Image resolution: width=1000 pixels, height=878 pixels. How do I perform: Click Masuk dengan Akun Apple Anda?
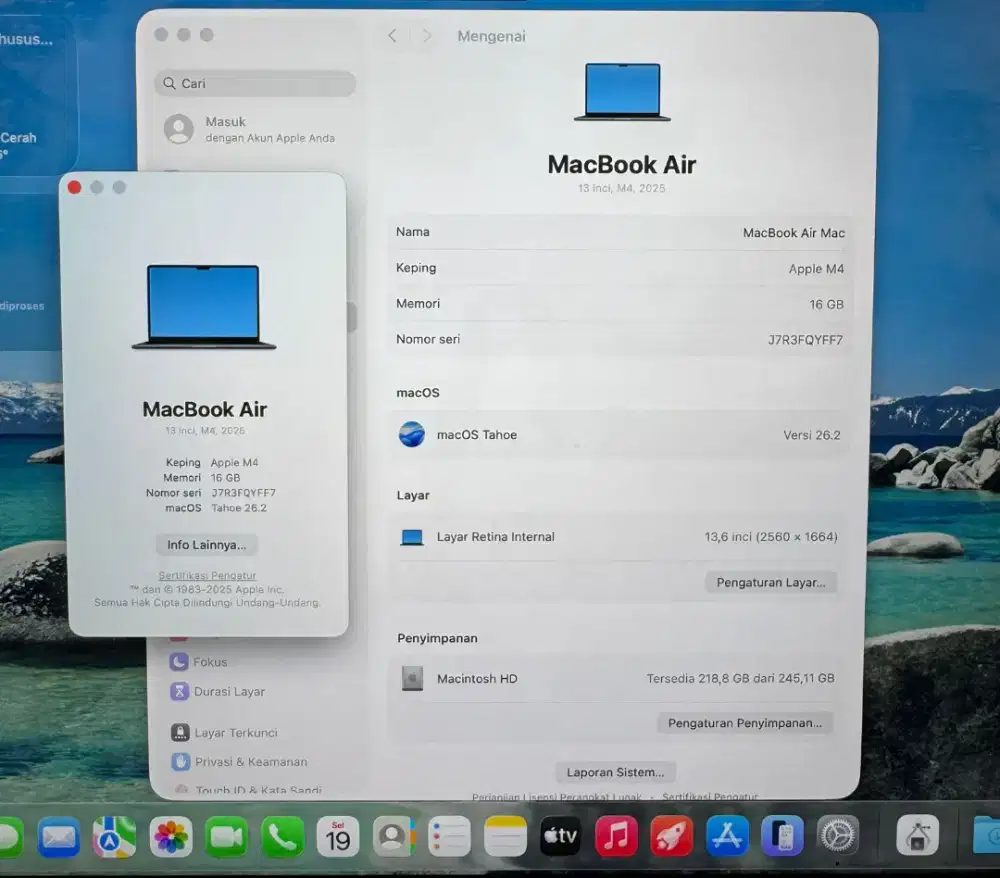click(250, 129)
